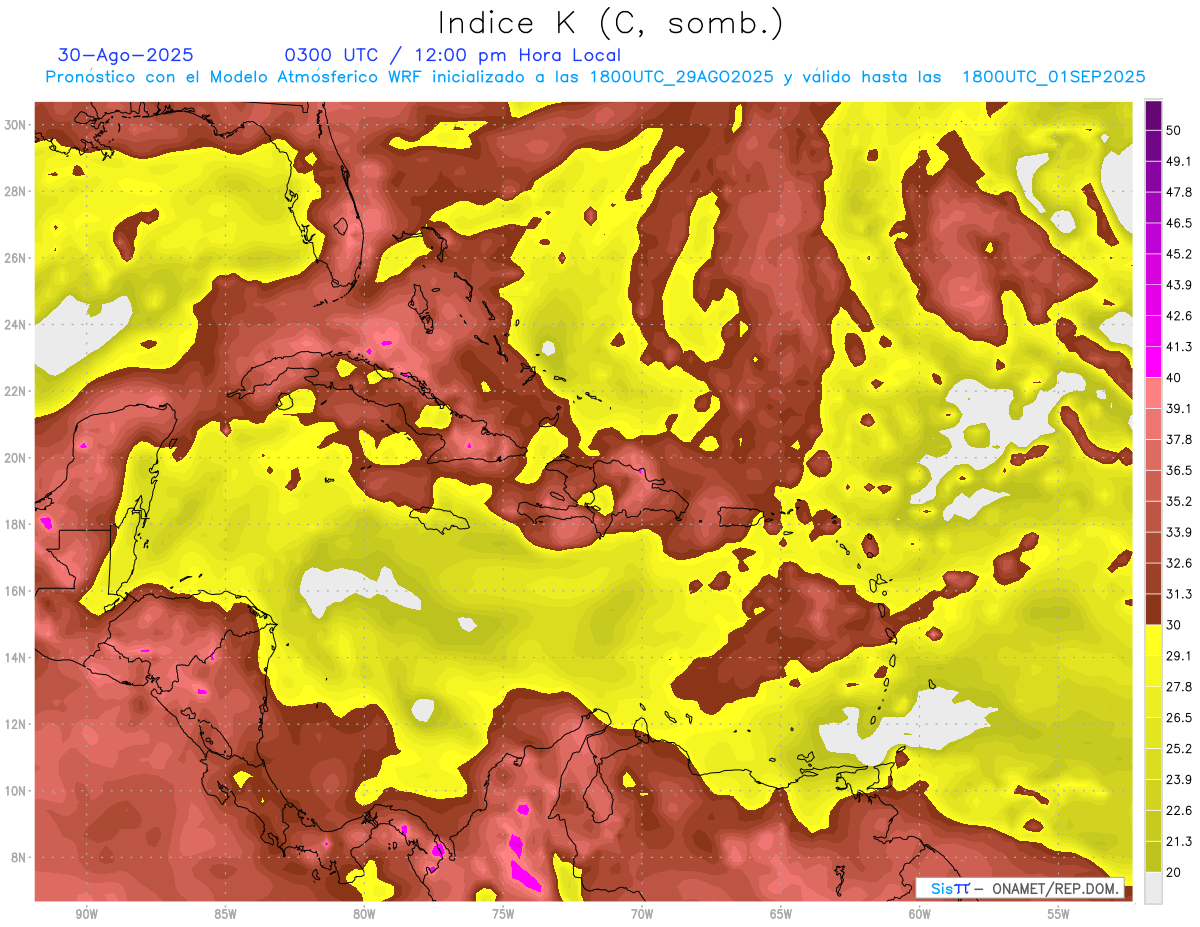Pick the gray colorbar segment below 20

tap(1153, 888)
